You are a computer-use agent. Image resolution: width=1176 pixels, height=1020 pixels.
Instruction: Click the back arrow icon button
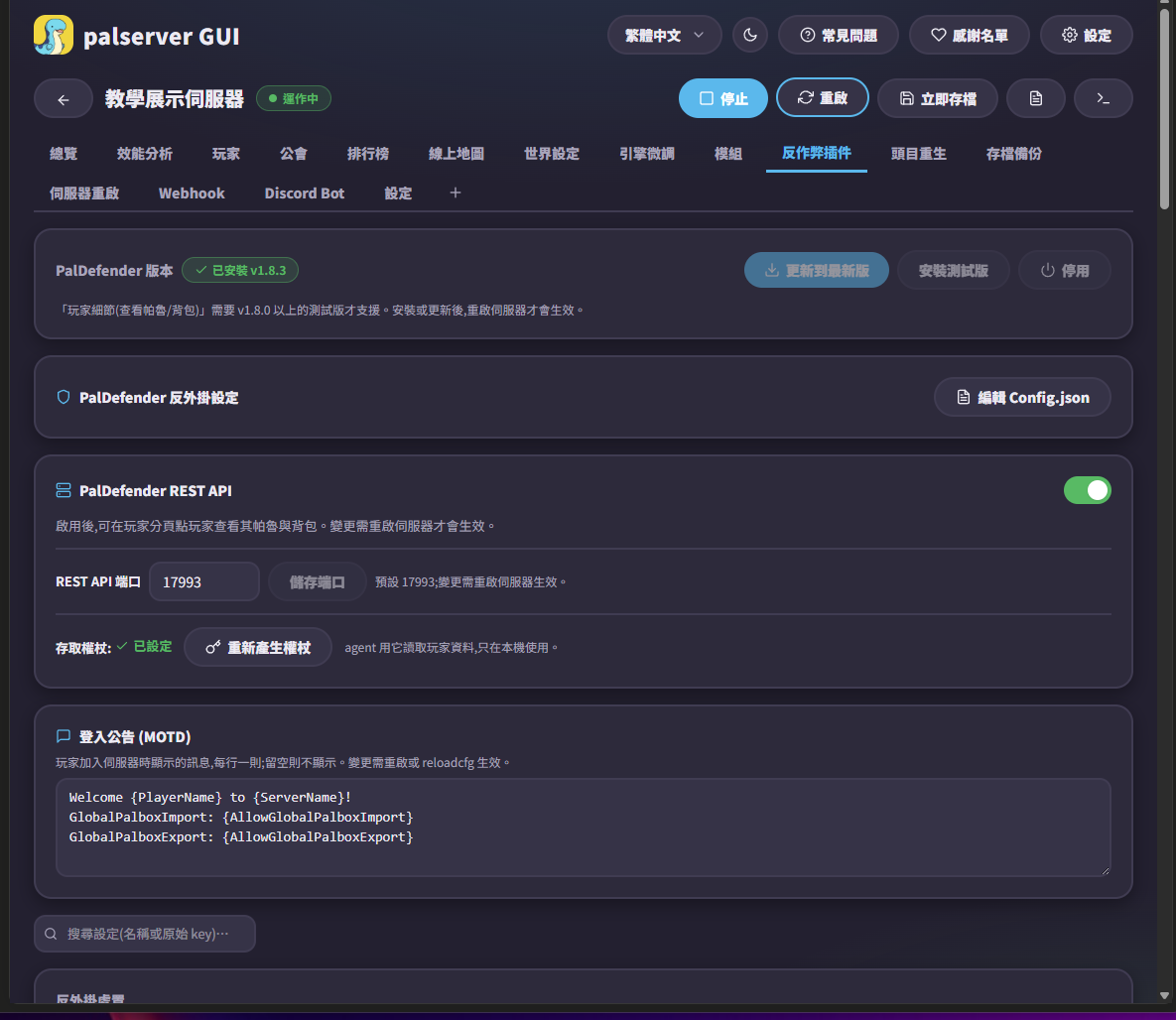[x=63, y=99]
